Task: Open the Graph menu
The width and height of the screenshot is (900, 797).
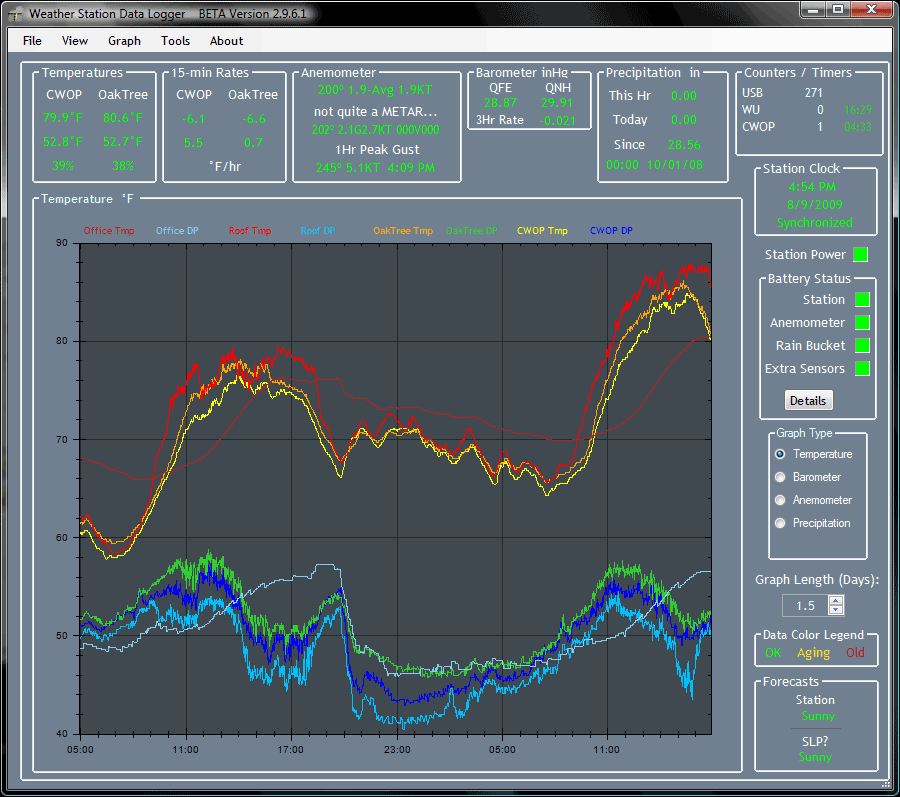Action: coord(124,41)
